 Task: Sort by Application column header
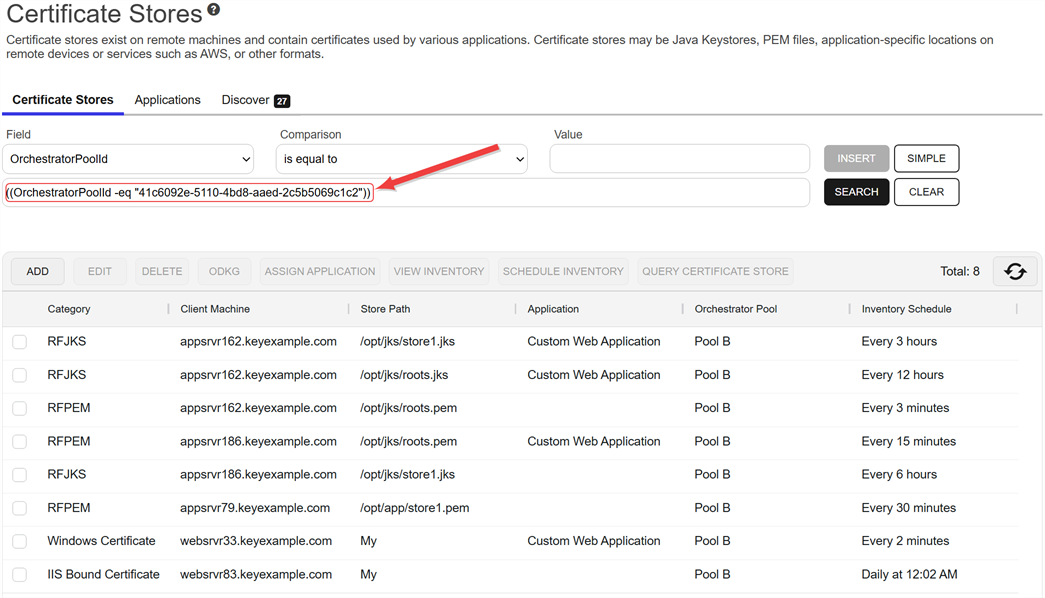pos(553,309)
